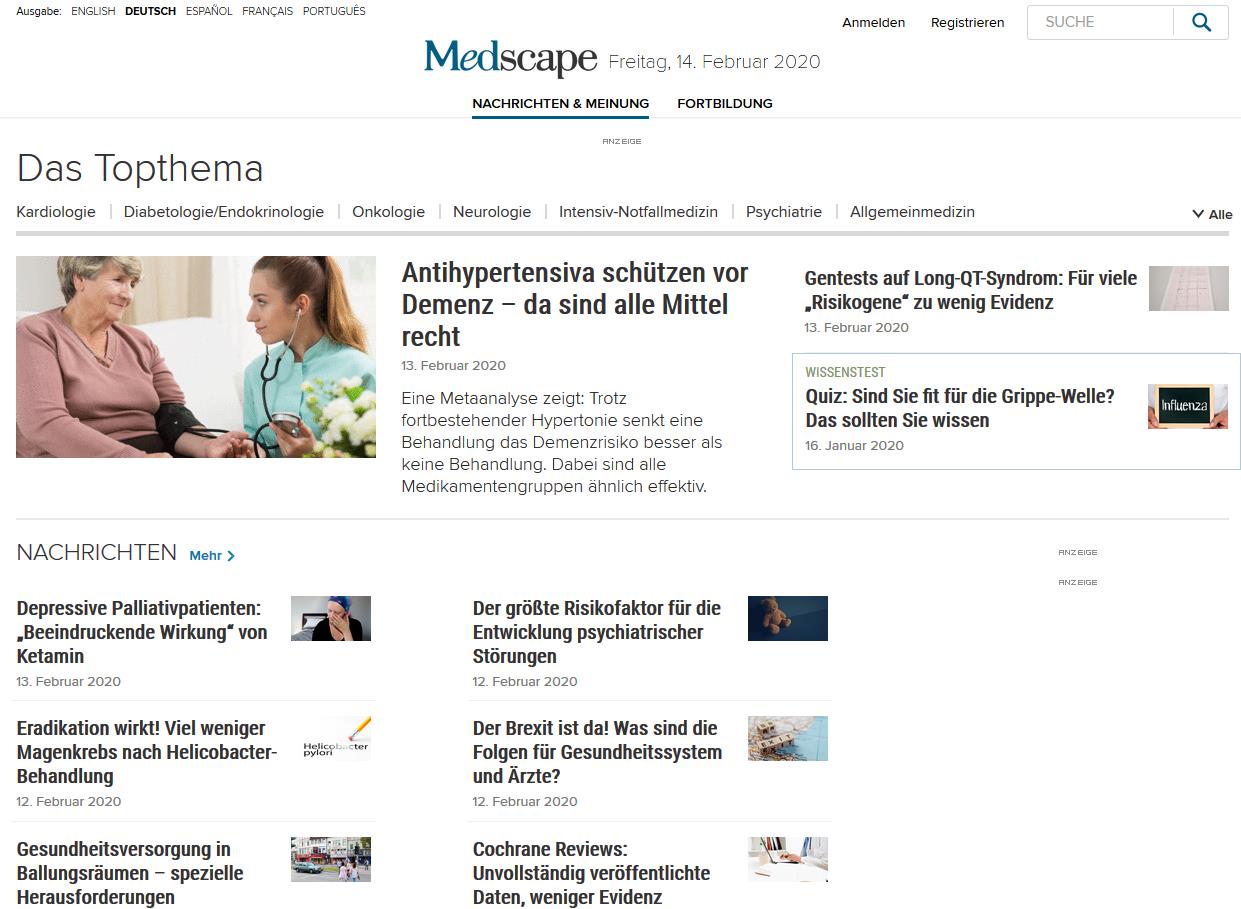This screenshot has width=1241, height=909.
Task: Open Mehr arrow next to Nachrichten
Action: coord(212,556)
